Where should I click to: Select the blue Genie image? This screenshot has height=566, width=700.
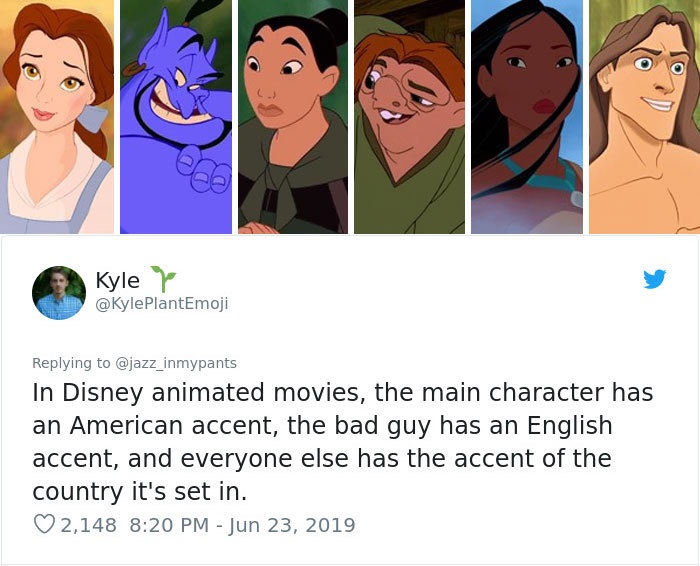point(175,117)
